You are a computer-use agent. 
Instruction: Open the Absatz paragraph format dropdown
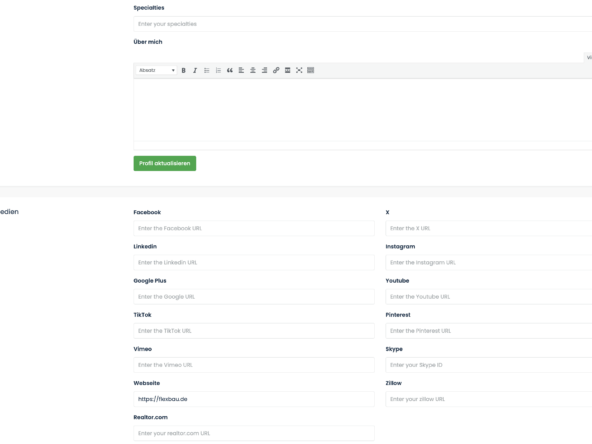pyautogui.click(x=156, y=70)
